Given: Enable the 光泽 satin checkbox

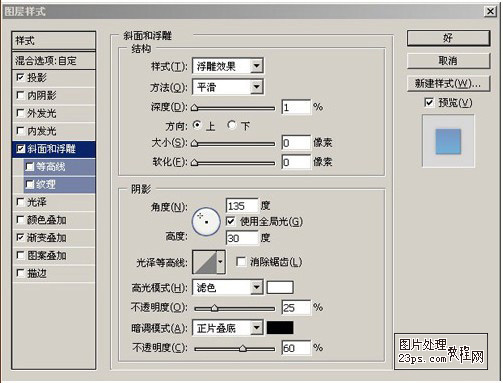Looking at the screenshot, I should [20, 202].
